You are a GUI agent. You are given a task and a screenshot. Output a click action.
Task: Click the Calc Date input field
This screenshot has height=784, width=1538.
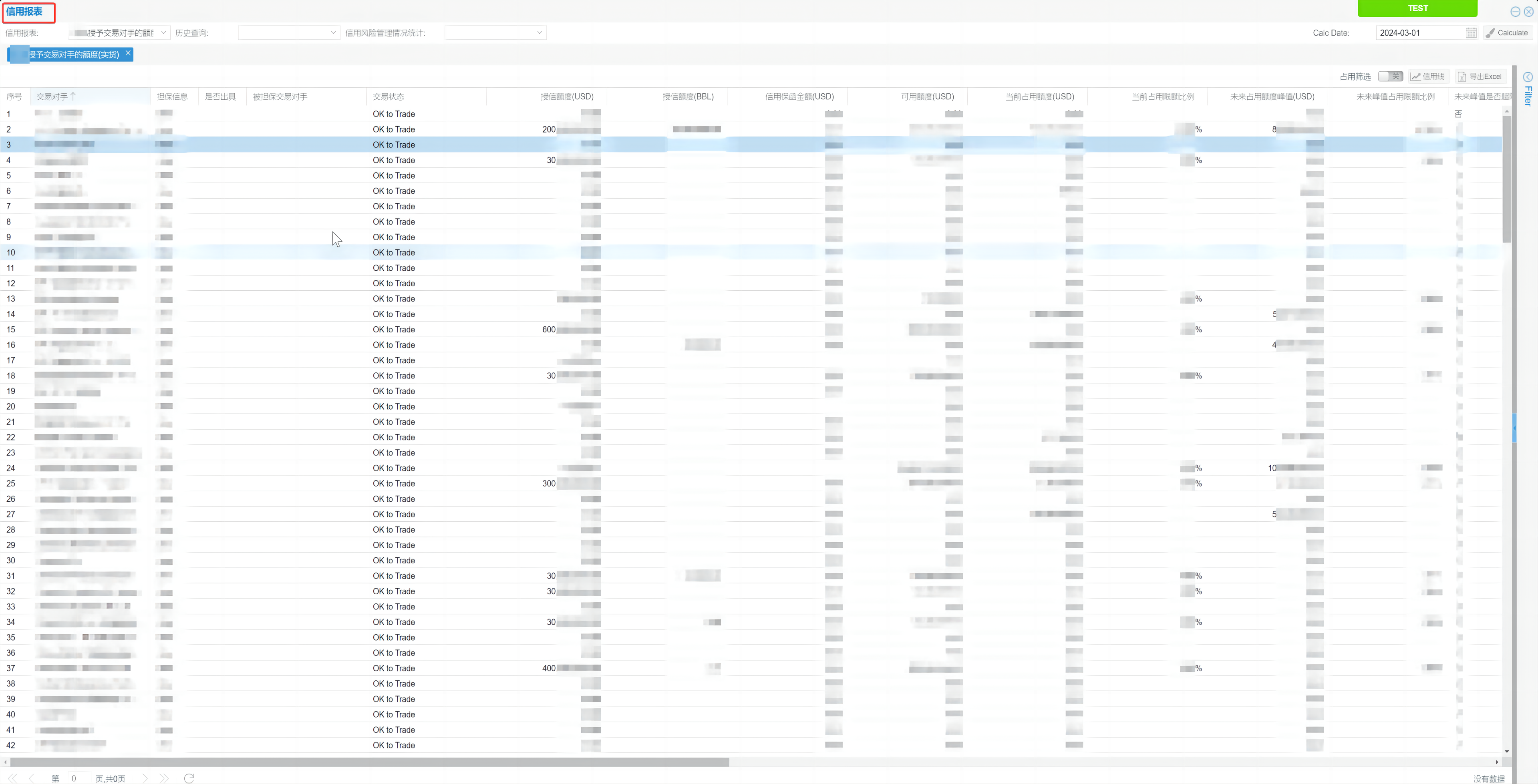click(1420, 33)
